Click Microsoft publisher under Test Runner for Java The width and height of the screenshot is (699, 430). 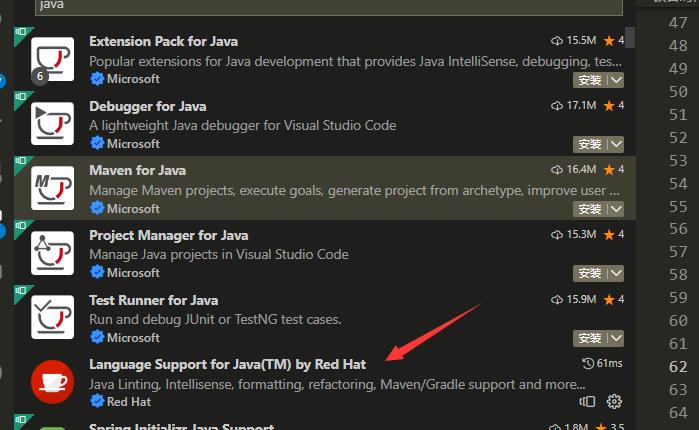pyautogui.click(x=133, y=338)
